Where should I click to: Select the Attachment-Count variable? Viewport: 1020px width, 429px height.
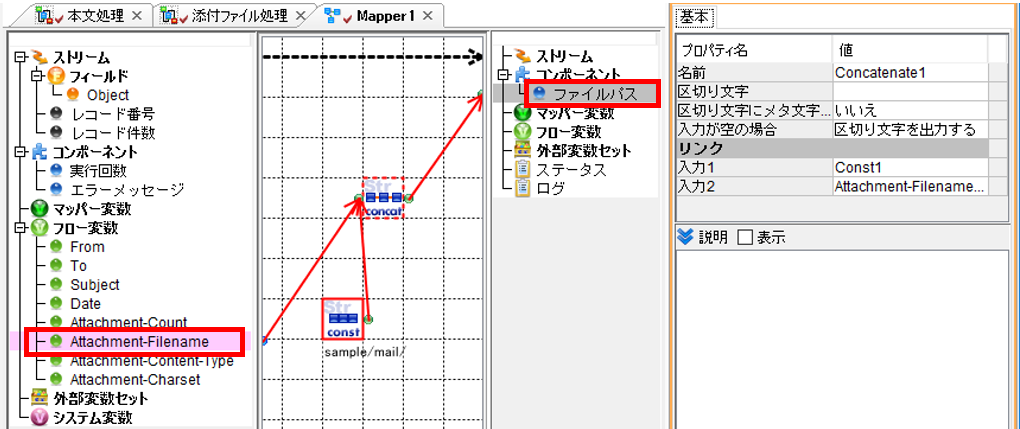[x=129, y=322]
